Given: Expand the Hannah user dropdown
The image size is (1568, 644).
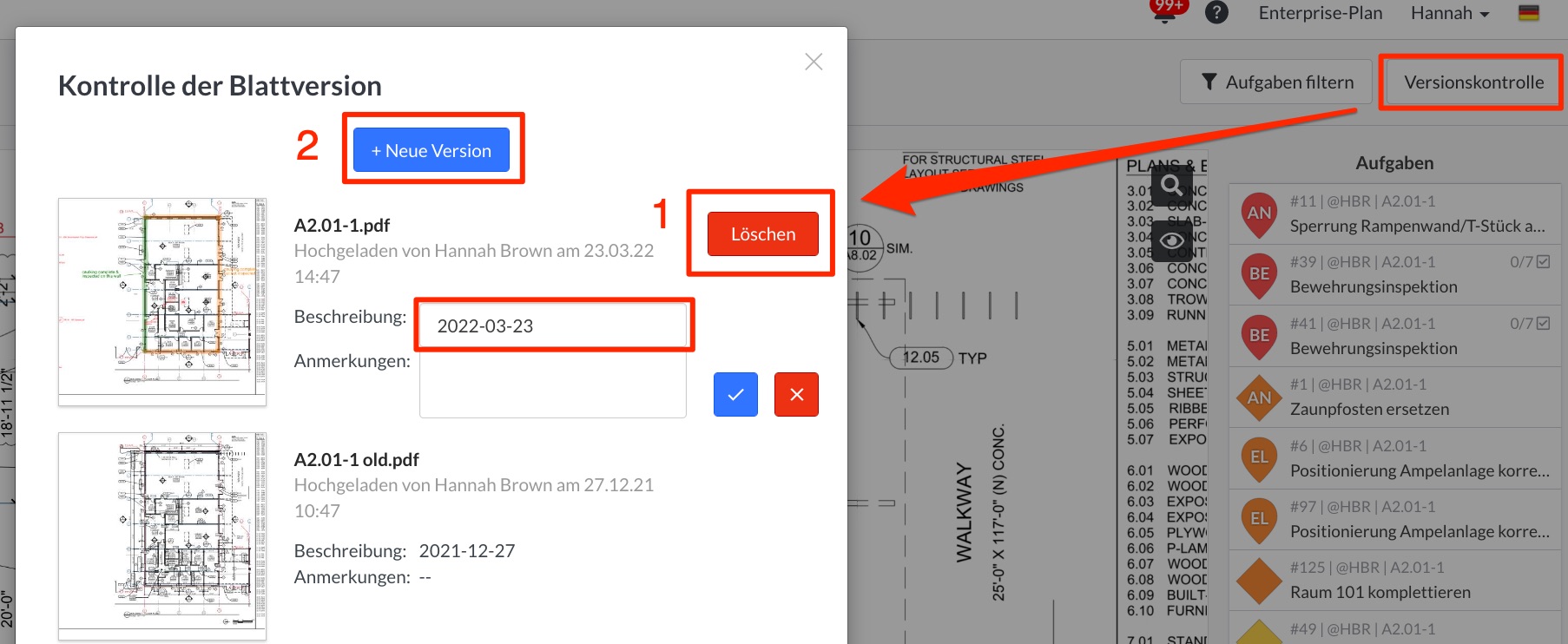Looking at the screenshot, I should [x=1449, y=14].
